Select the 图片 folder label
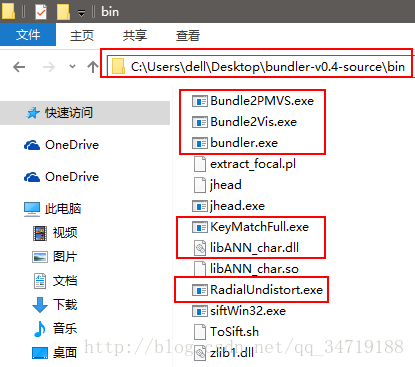Image resolution: width=415 pixels, height=367 pixels. 65,257
